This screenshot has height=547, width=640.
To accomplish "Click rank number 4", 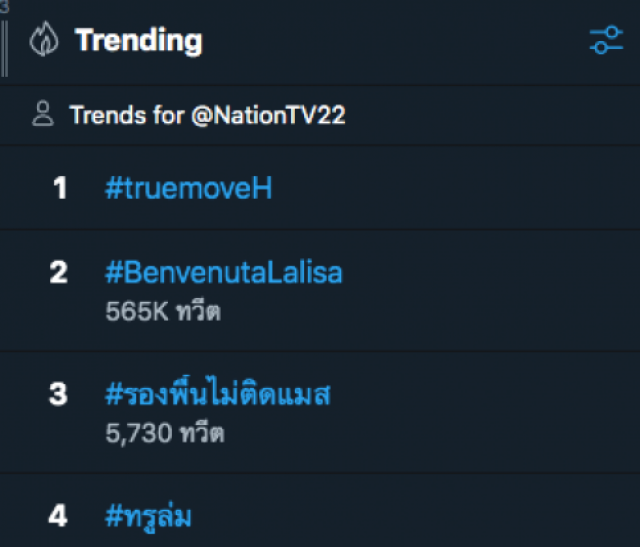I will click(x=59, y=516).
